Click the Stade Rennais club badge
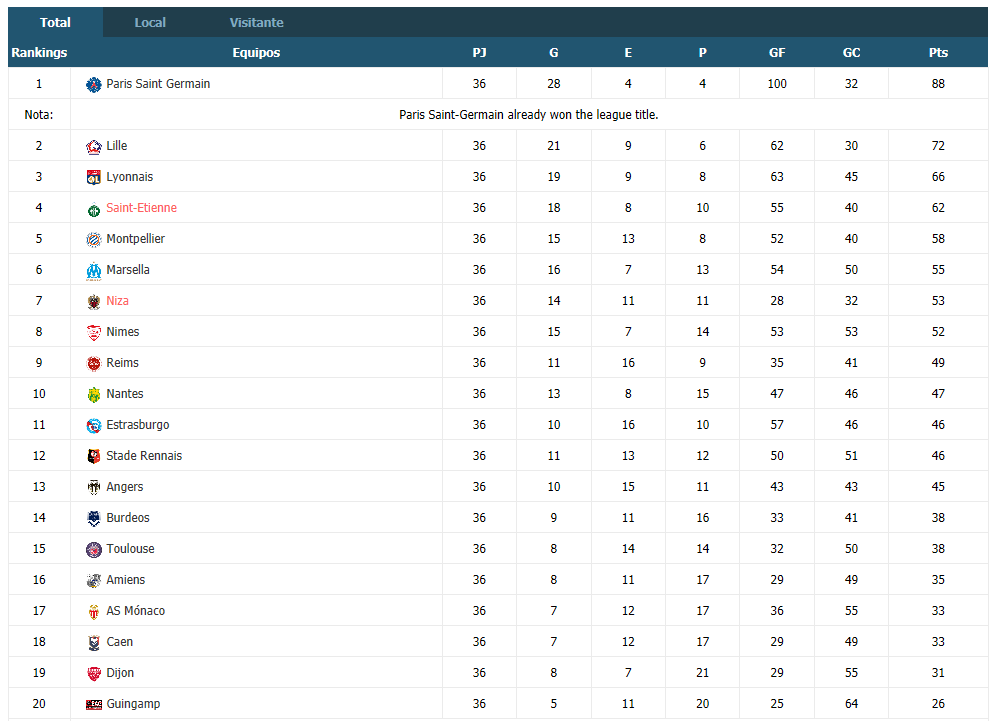Screen dimensions: 992x721 tap(94, 456)
